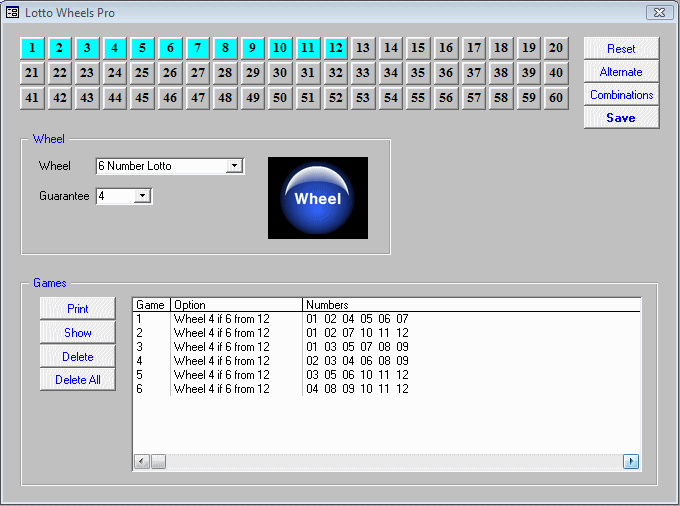
Task: Choose number 38
Action: coord(501,72)
